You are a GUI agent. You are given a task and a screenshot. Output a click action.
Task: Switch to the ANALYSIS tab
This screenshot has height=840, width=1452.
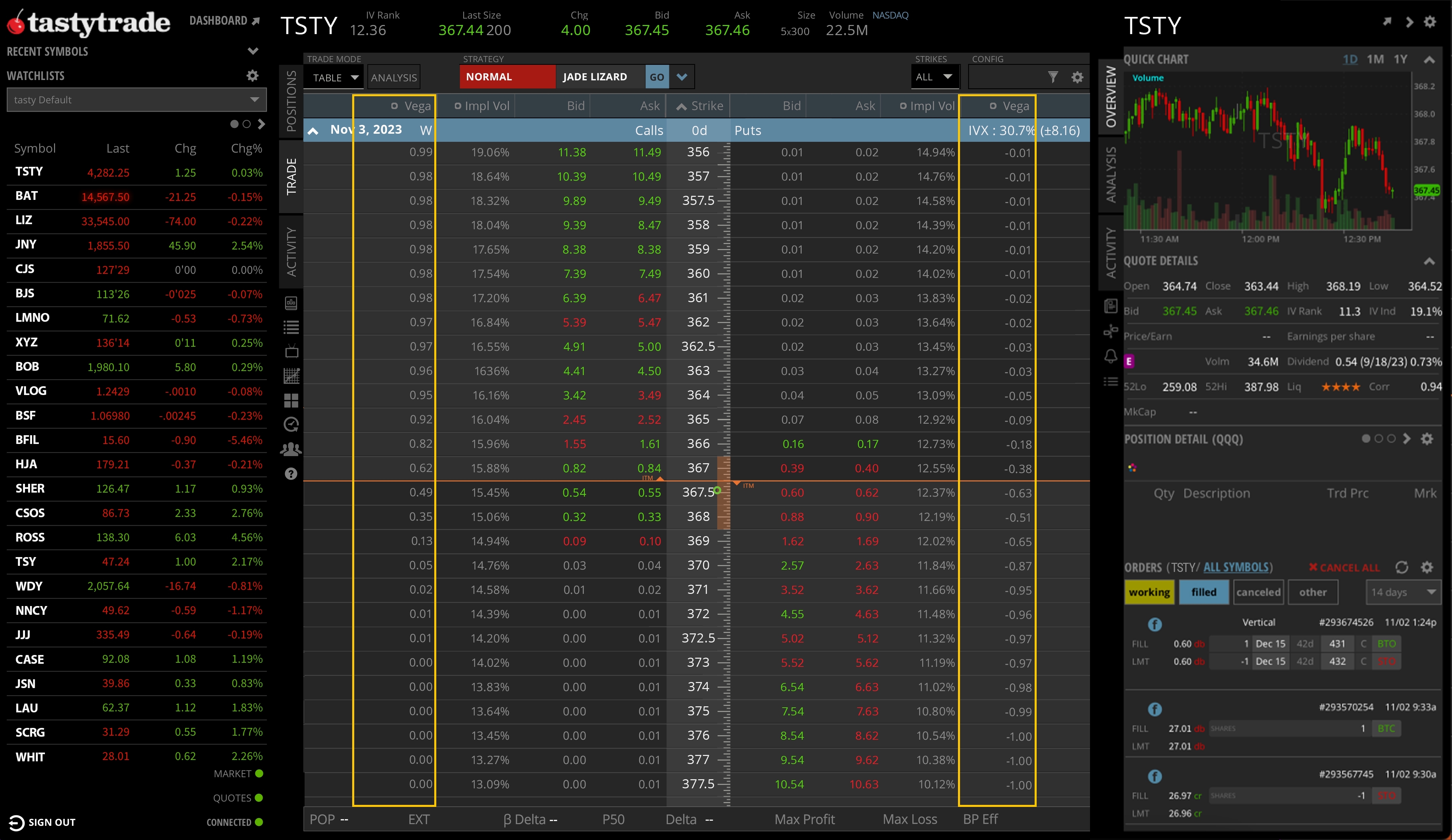click(393, 77)
